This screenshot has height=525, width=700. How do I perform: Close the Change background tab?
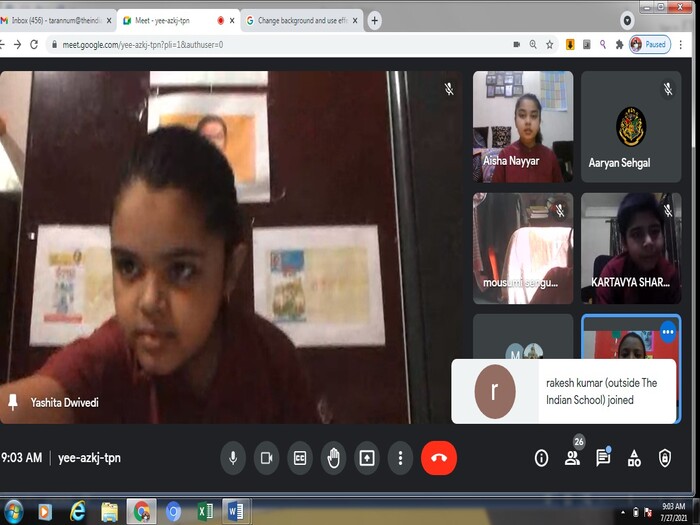pyautogui.click(x=355, y=21)
